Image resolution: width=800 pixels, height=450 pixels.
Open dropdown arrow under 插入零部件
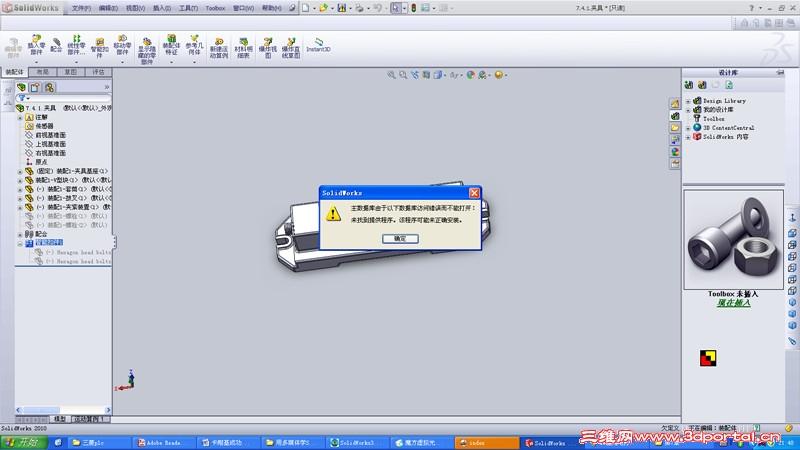tap(36, 62)
